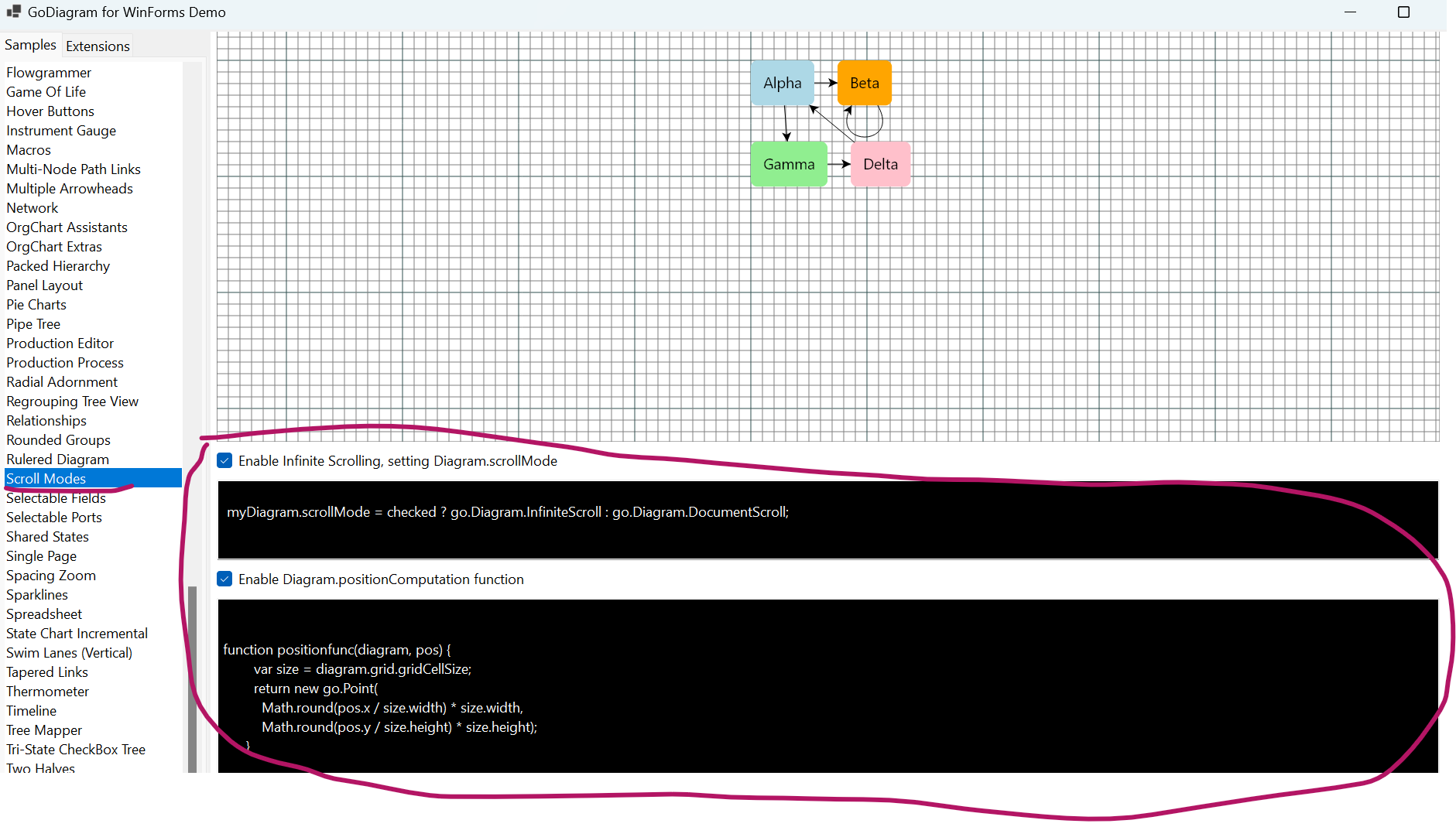Open the Samples tab

tap(30, 45)
